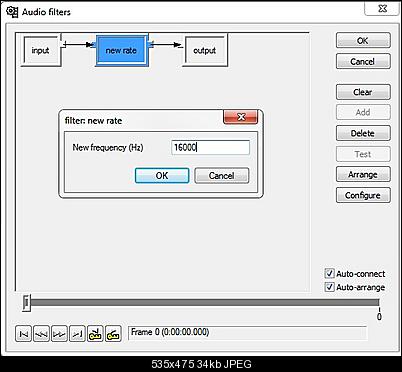
Task: Select the input filter node
Action: click(41, 51)
